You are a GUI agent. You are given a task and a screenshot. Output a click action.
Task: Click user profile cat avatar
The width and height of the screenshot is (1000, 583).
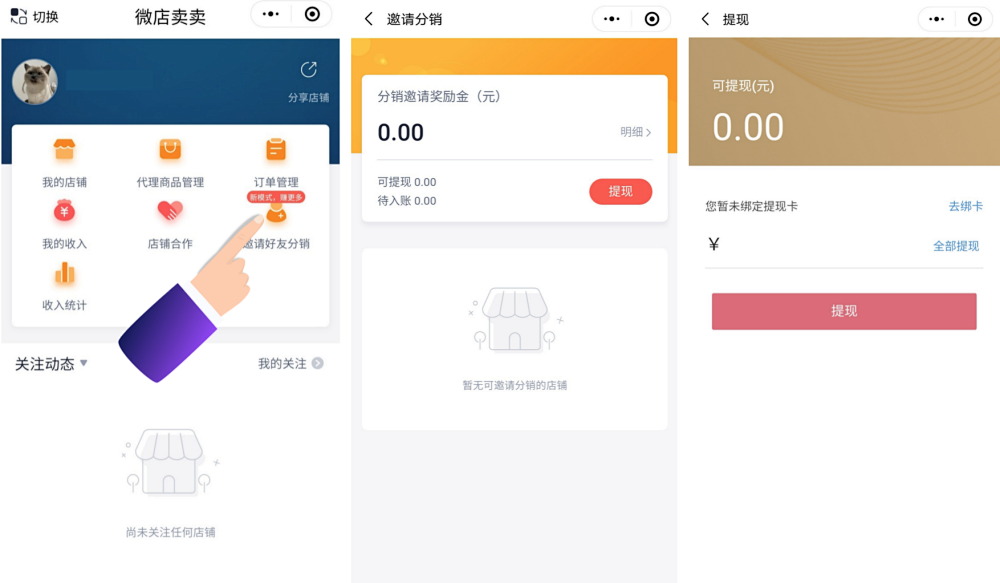click(x=35, y=82)
